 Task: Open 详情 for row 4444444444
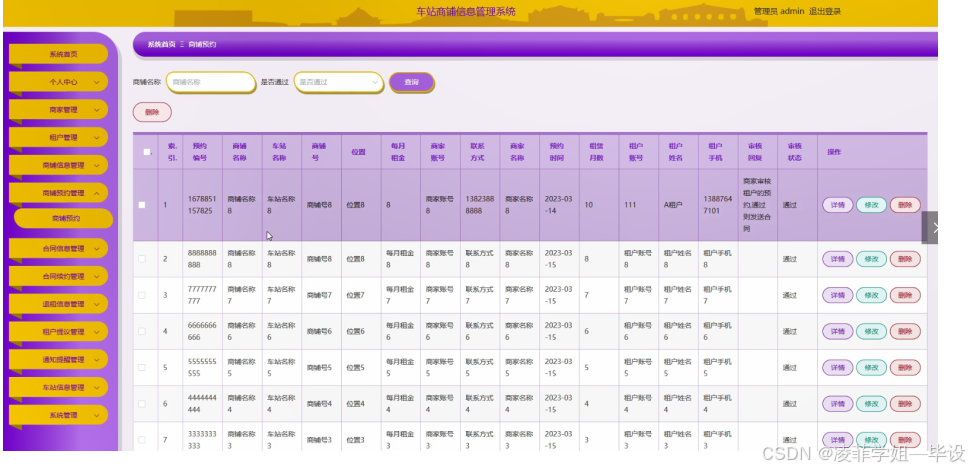coord(837,404)
